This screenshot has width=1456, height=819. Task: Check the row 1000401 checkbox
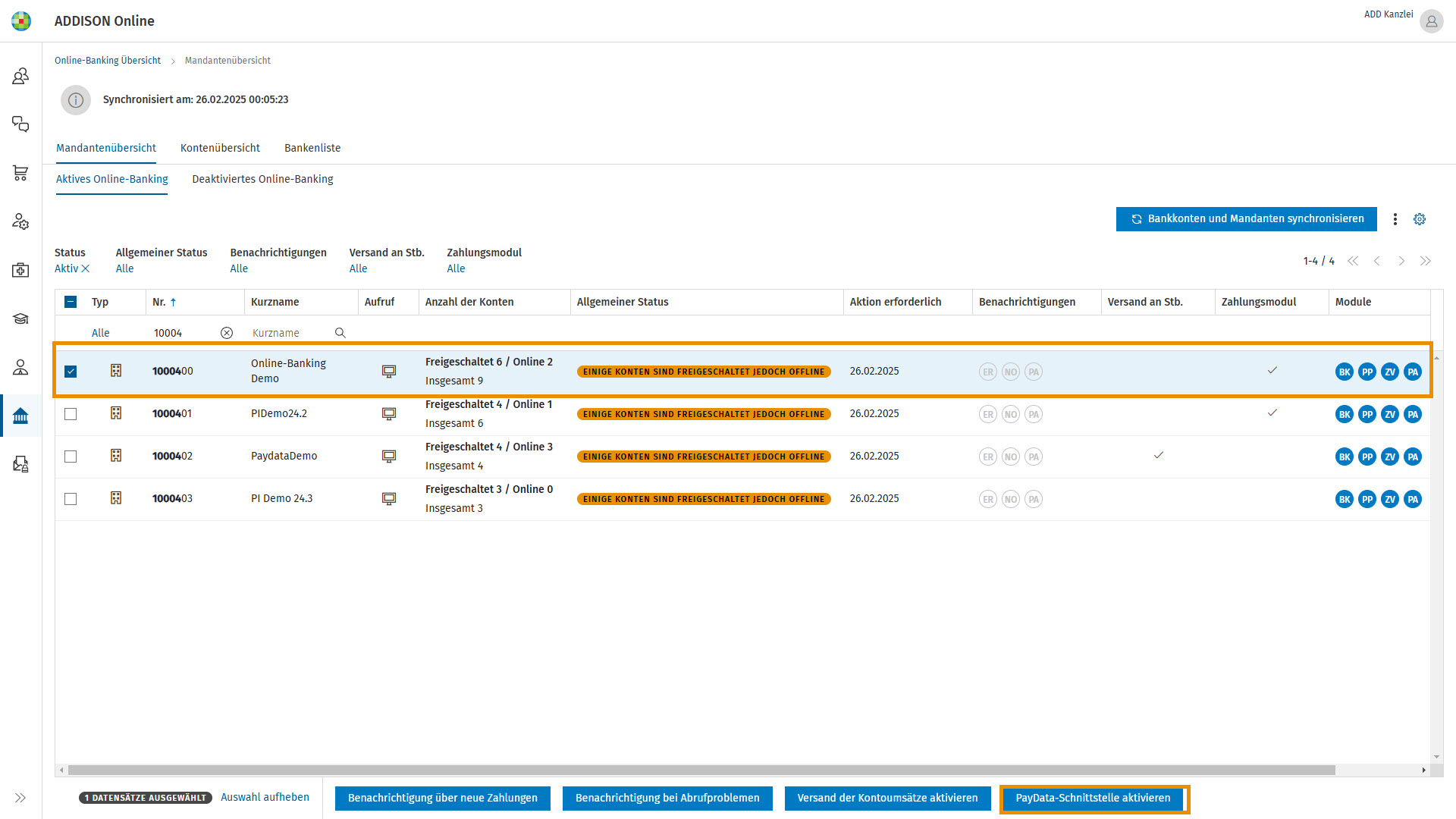click(71, 414)
